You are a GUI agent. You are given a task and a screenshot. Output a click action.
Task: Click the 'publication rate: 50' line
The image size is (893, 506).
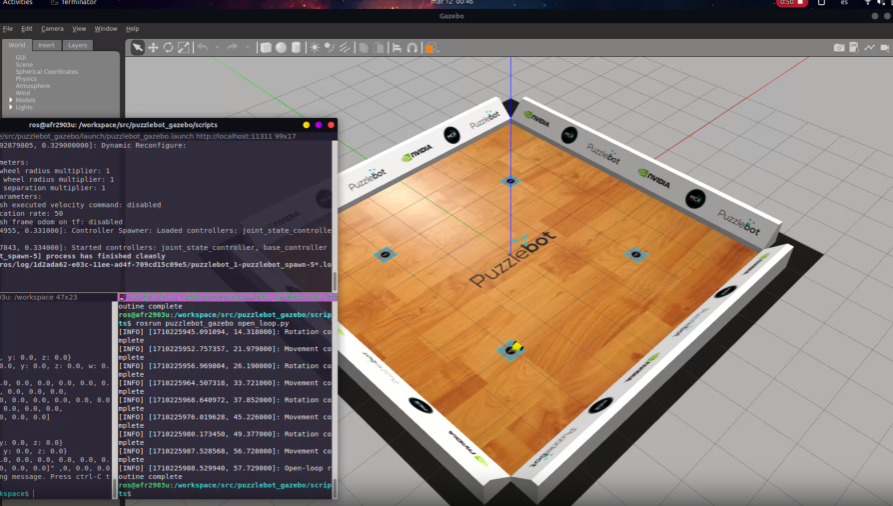[31, 214]
